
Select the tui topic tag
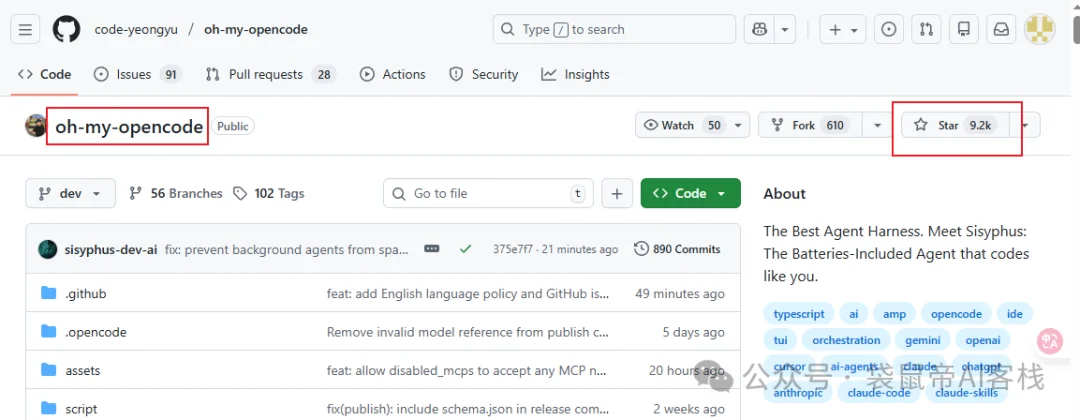(780, 340)
